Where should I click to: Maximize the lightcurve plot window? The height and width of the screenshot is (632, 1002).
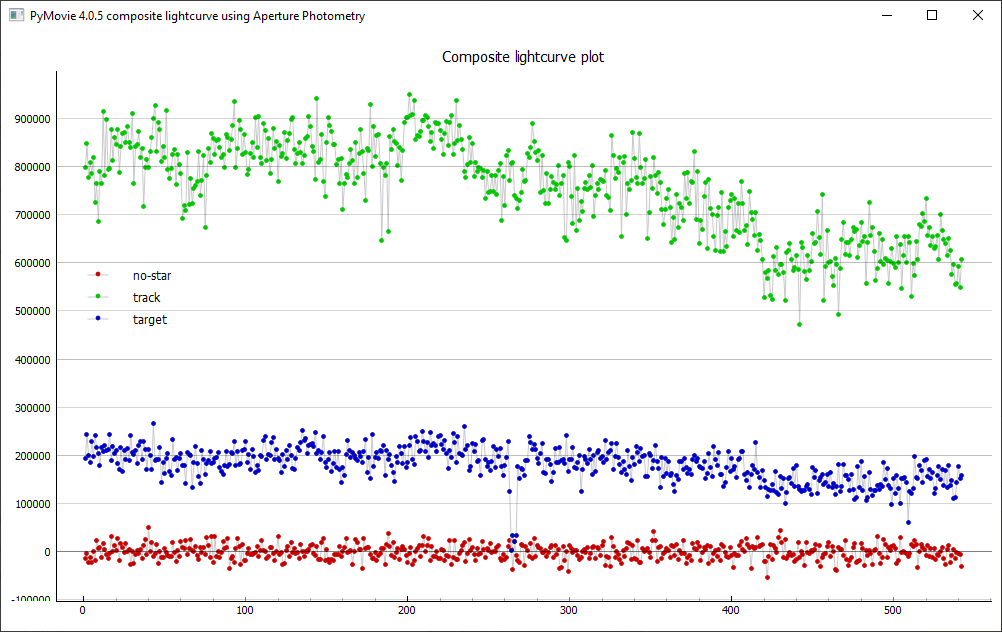click(x=932, y=16)
